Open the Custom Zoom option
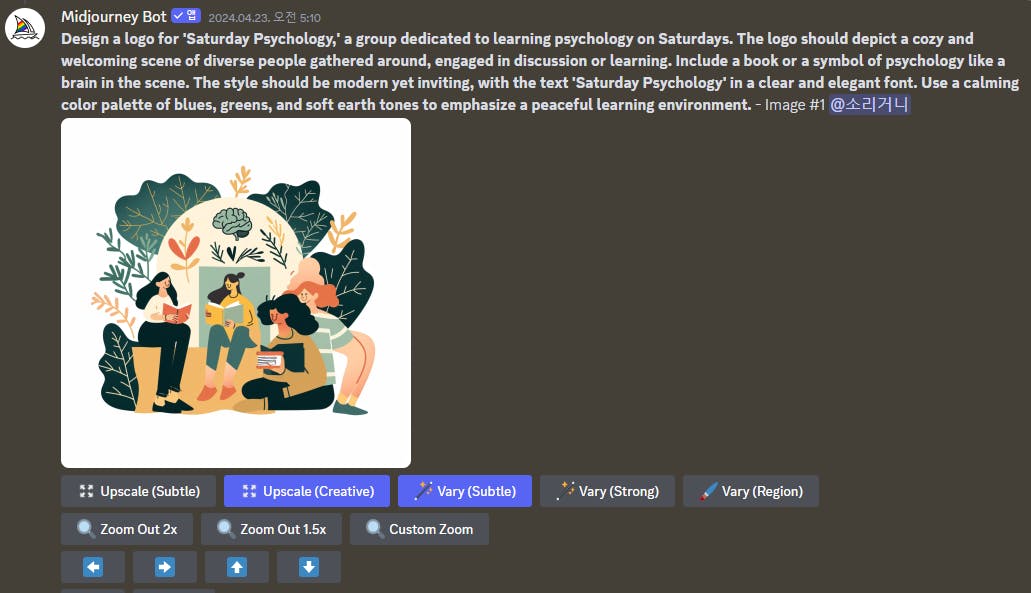The image size is (1031, 593). pos(420,529)
